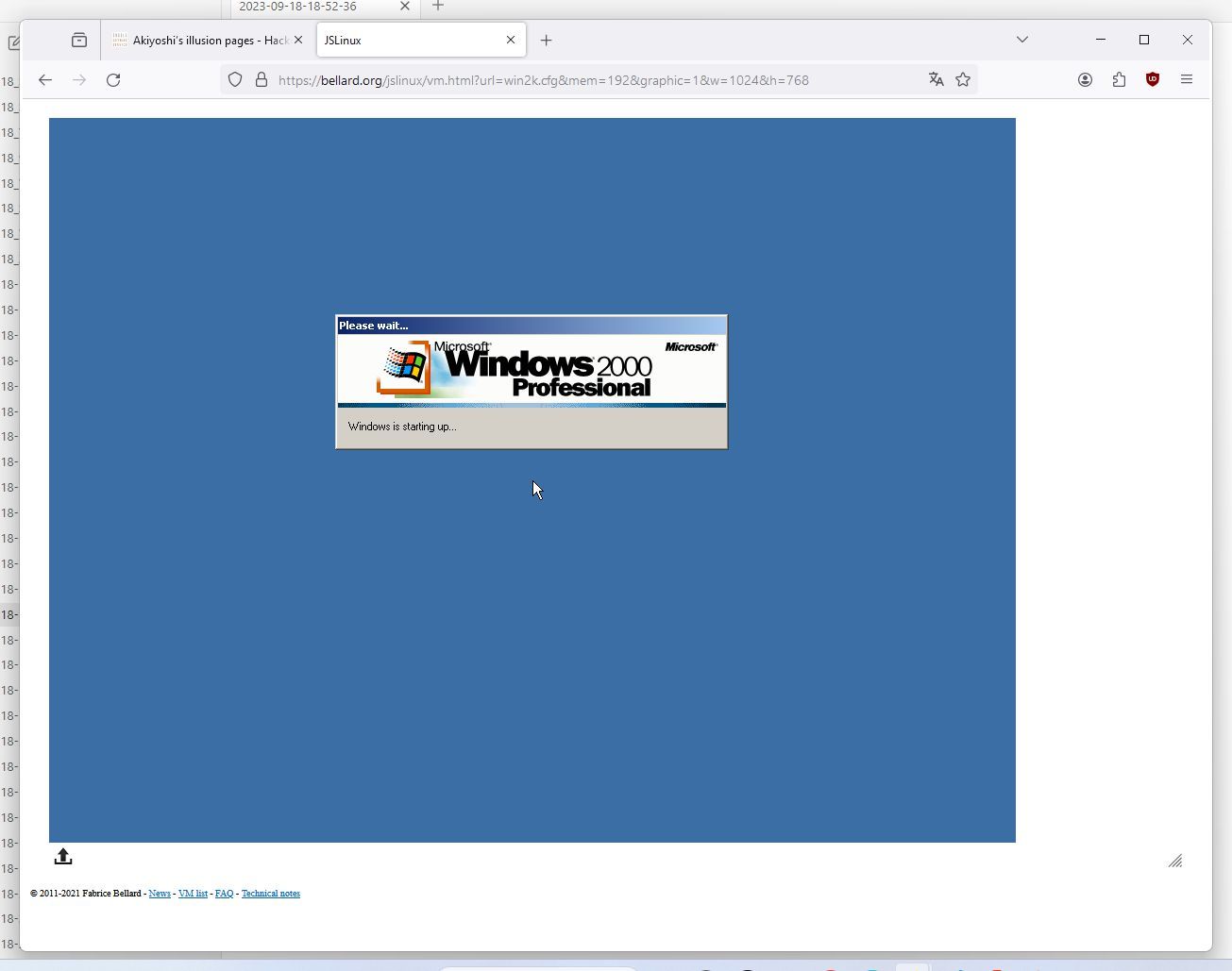Reload the JSLinux page
This screenshot has width=1232, height=971.
coord(113,80)
